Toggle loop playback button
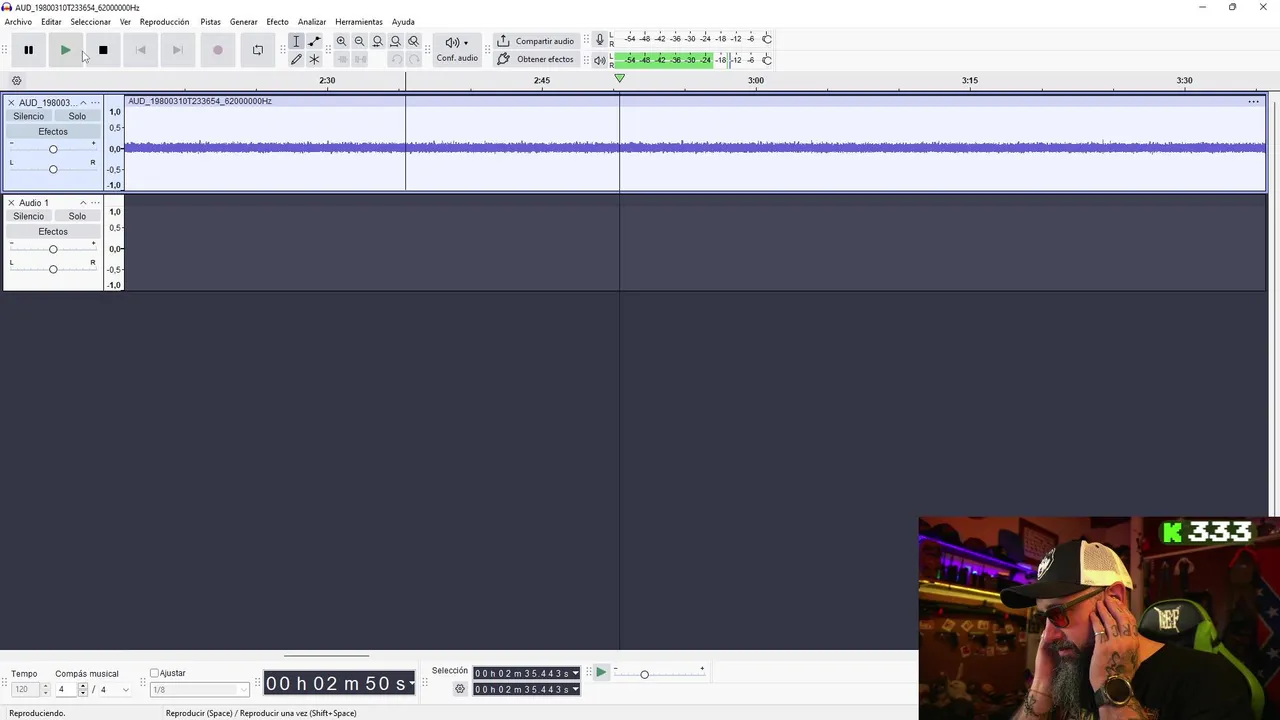This screenshot has width=1280, height=720. click(x=257, y=50)
